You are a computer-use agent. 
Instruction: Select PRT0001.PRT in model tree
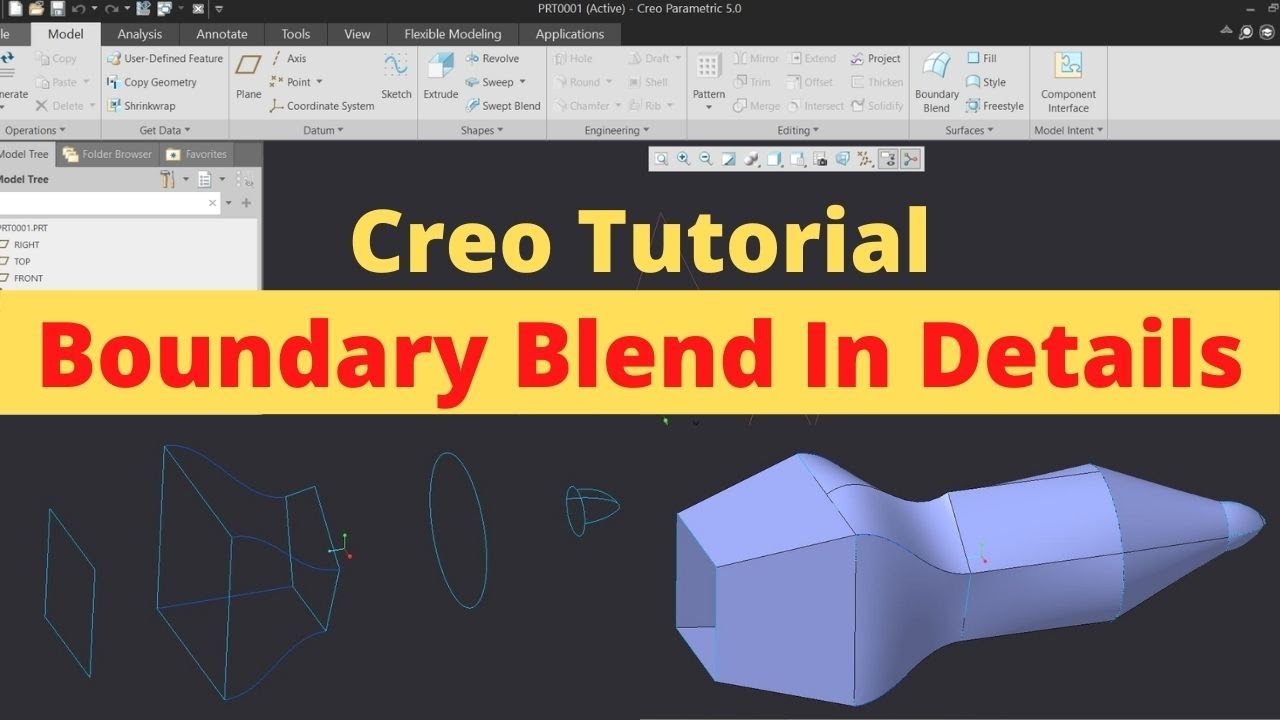[x=24, y=228]
